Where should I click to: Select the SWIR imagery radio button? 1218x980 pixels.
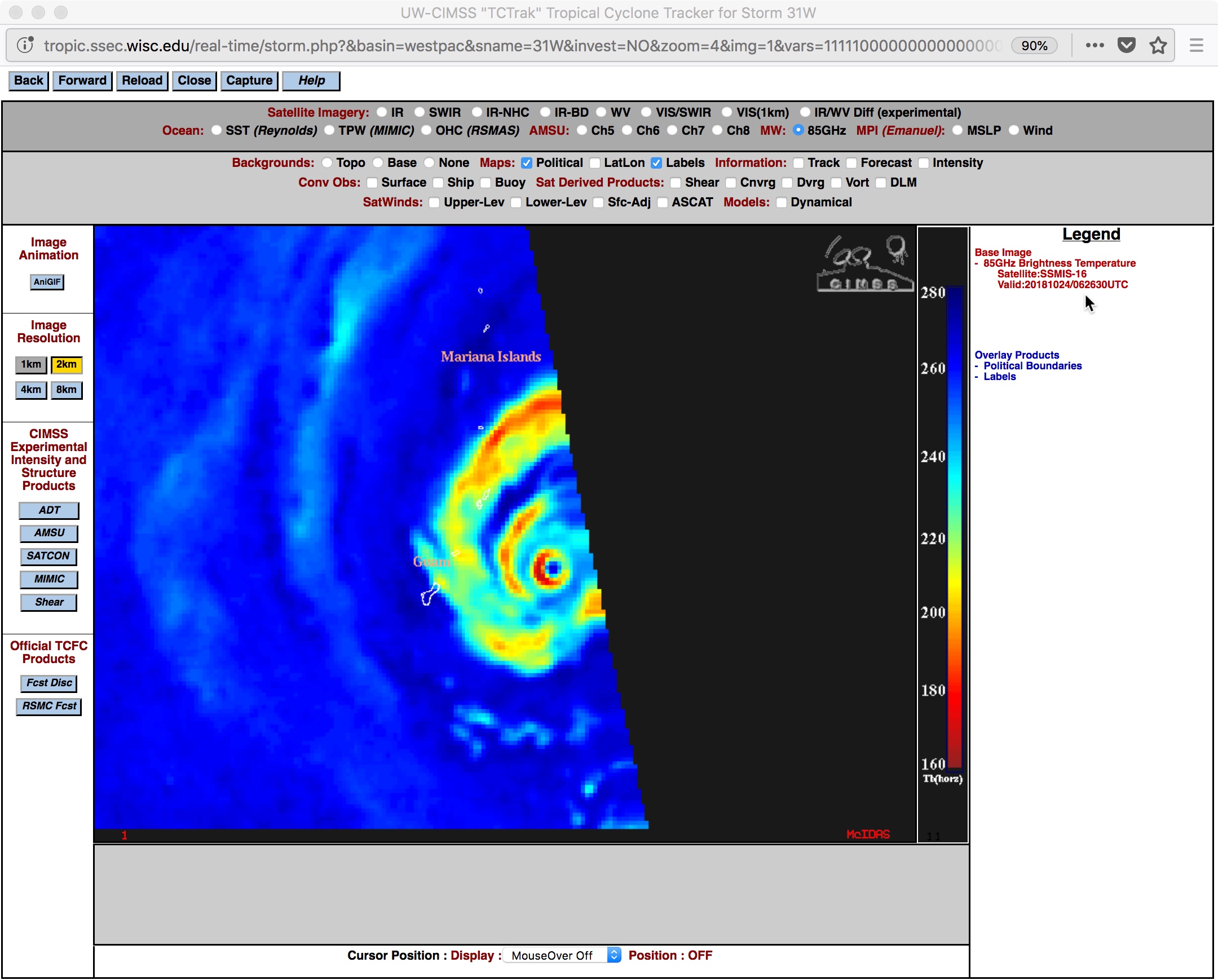point(419,112)
